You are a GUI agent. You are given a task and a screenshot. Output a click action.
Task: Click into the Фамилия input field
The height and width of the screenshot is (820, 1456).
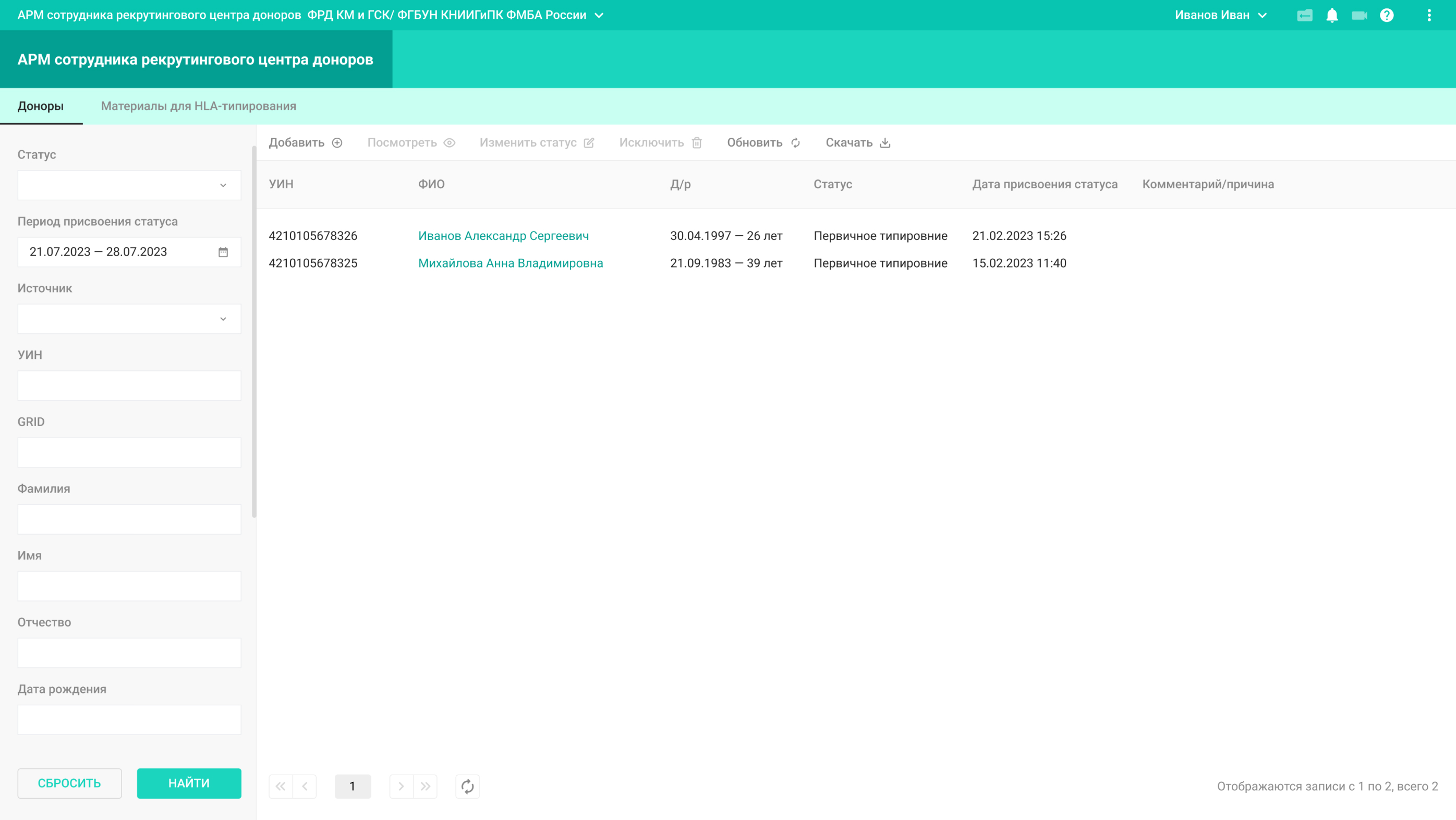coord(129,519)
